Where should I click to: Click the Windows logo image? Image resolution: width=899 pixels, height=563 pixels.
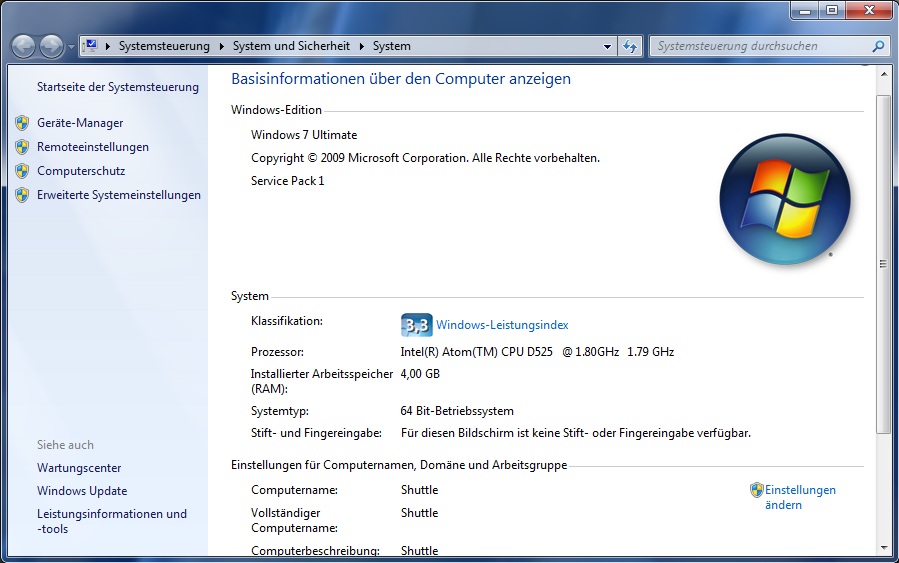click(x=785, y=200)
